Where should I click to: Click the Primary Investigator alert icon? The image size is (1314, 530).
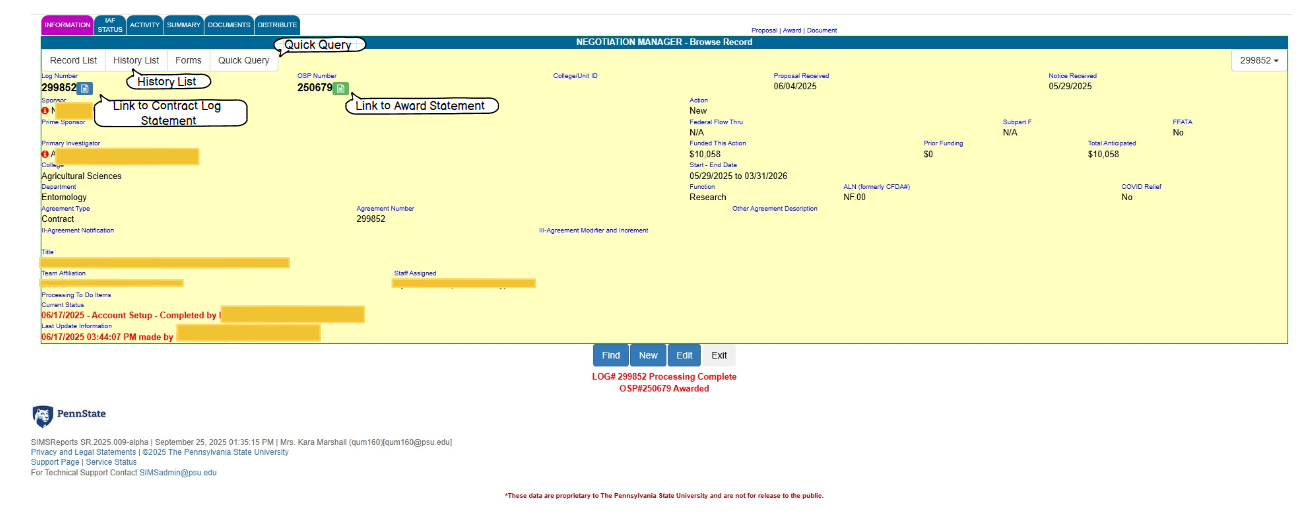45,154
